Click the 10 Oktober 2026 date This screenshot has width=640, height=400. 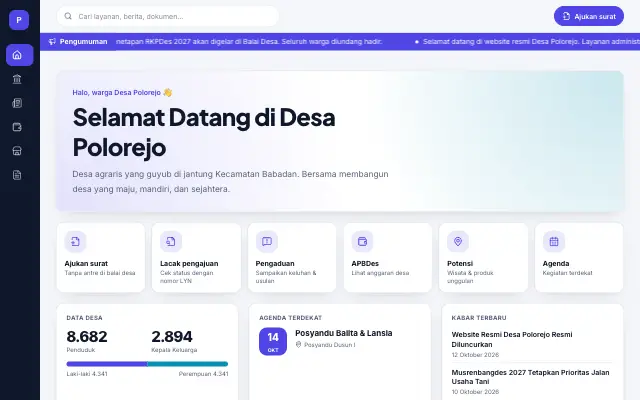[x=475, y=392]
